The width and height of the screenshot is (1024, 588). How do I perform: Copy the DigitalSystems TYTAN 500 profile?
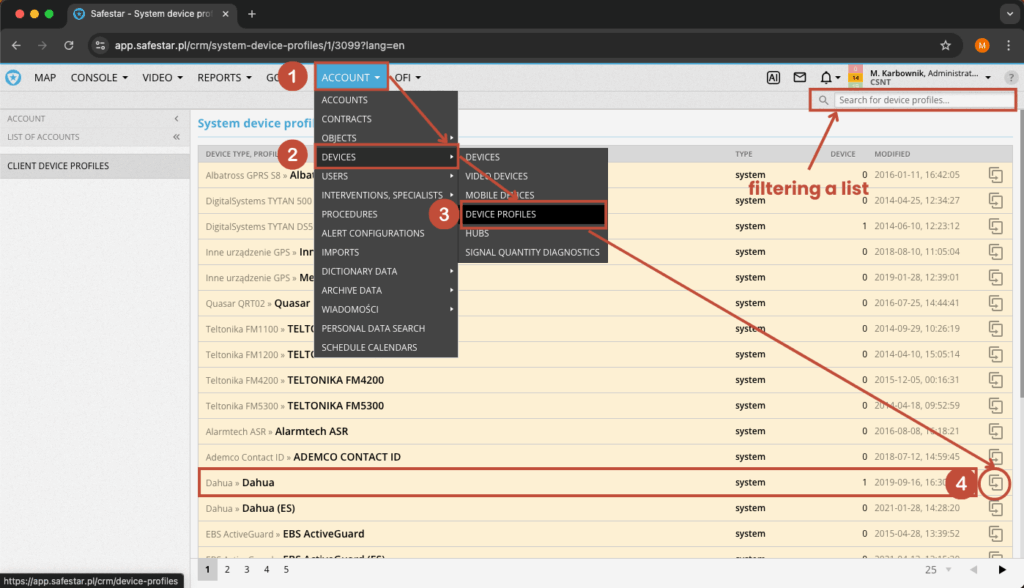click(x=995, y=201)
